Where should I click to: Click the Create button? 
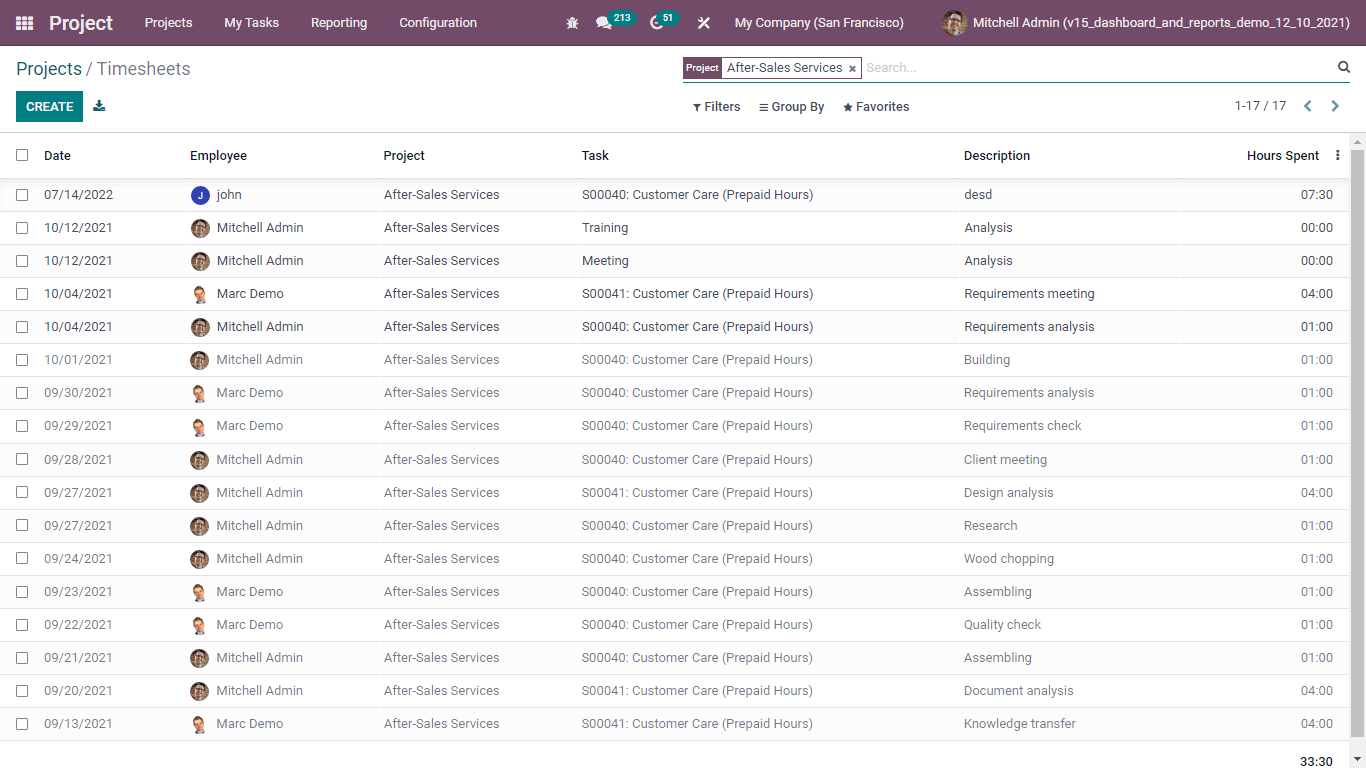coord(49,106)
